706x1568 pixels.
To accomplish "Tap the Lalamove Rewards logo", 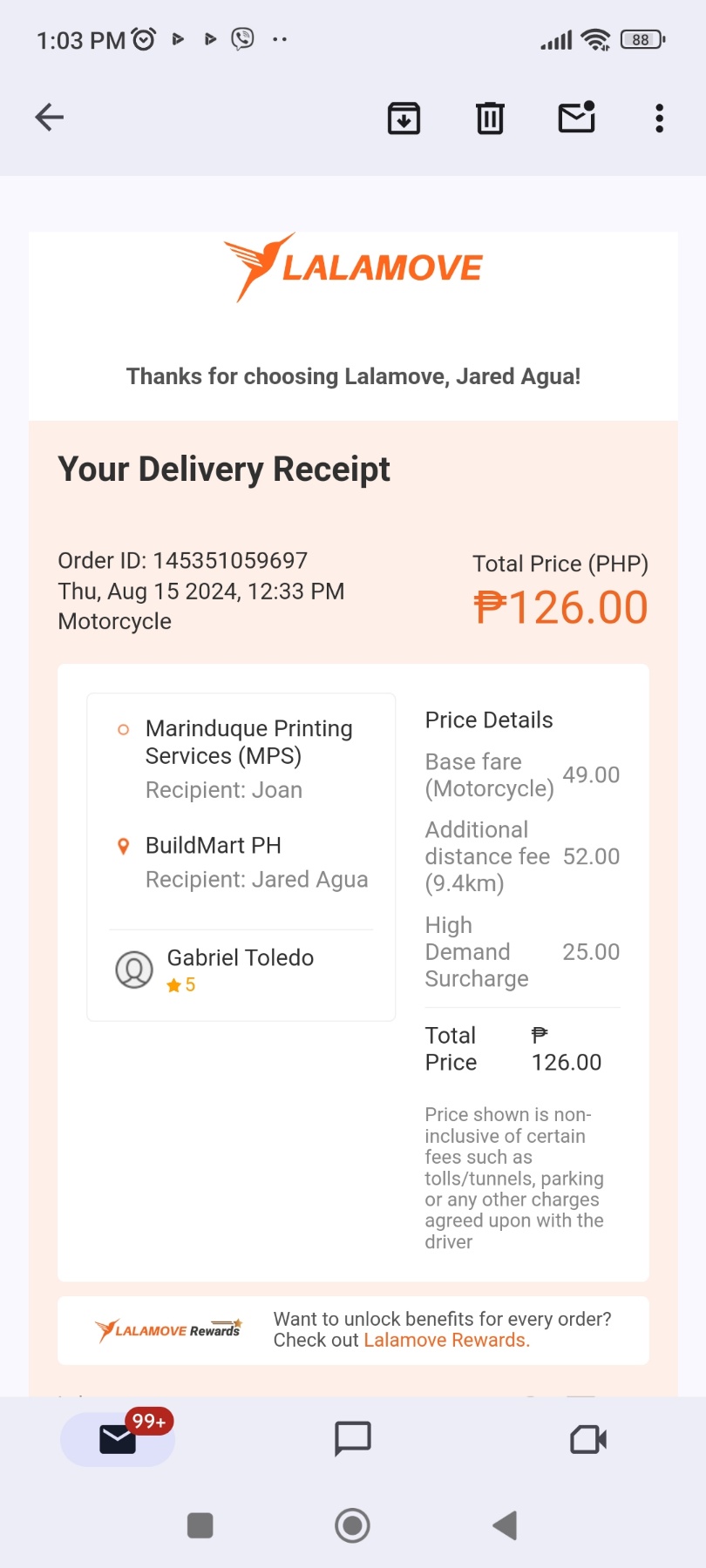I will tap(168, 1330).
